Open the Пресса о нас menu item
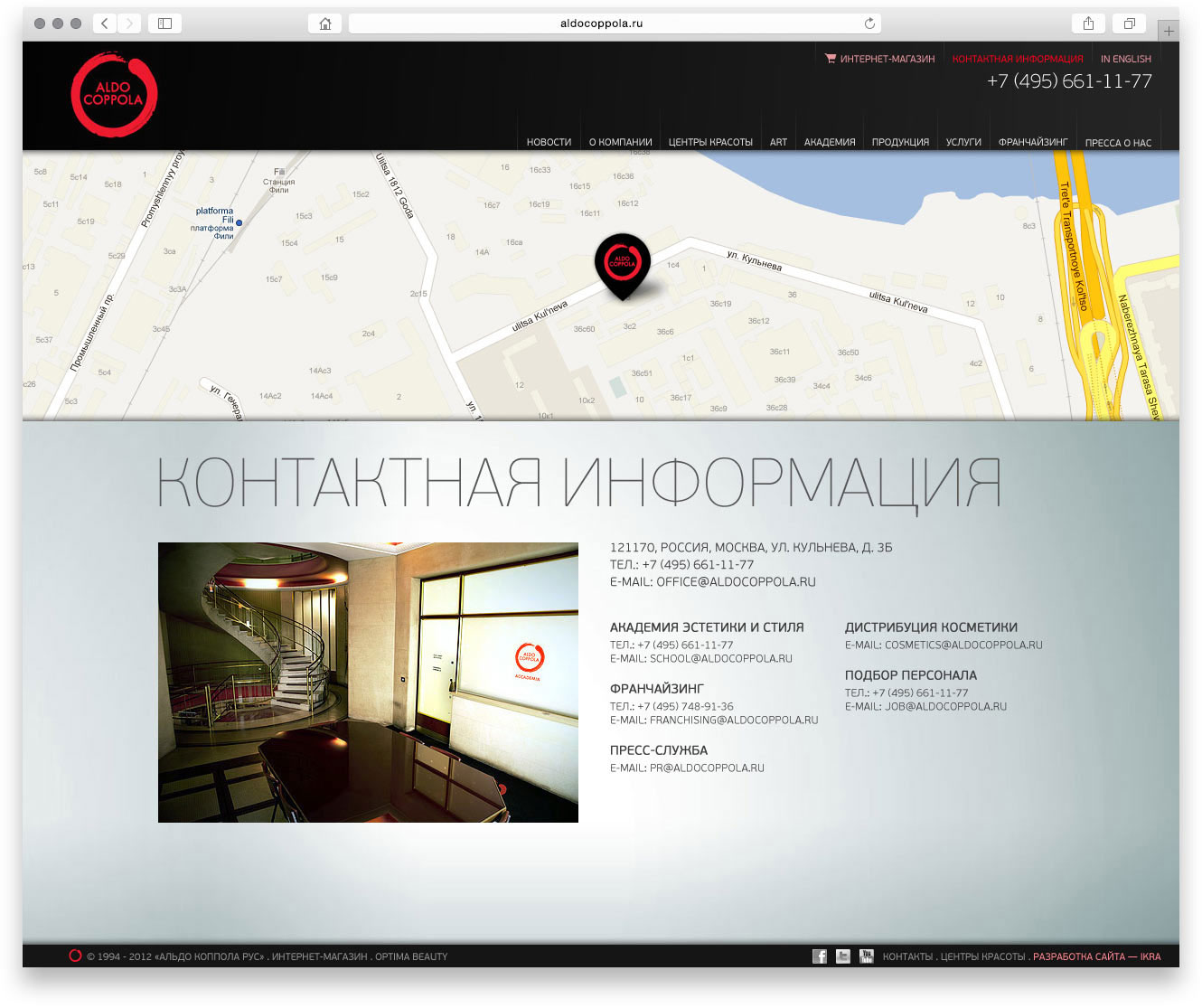 [1118, 143]
